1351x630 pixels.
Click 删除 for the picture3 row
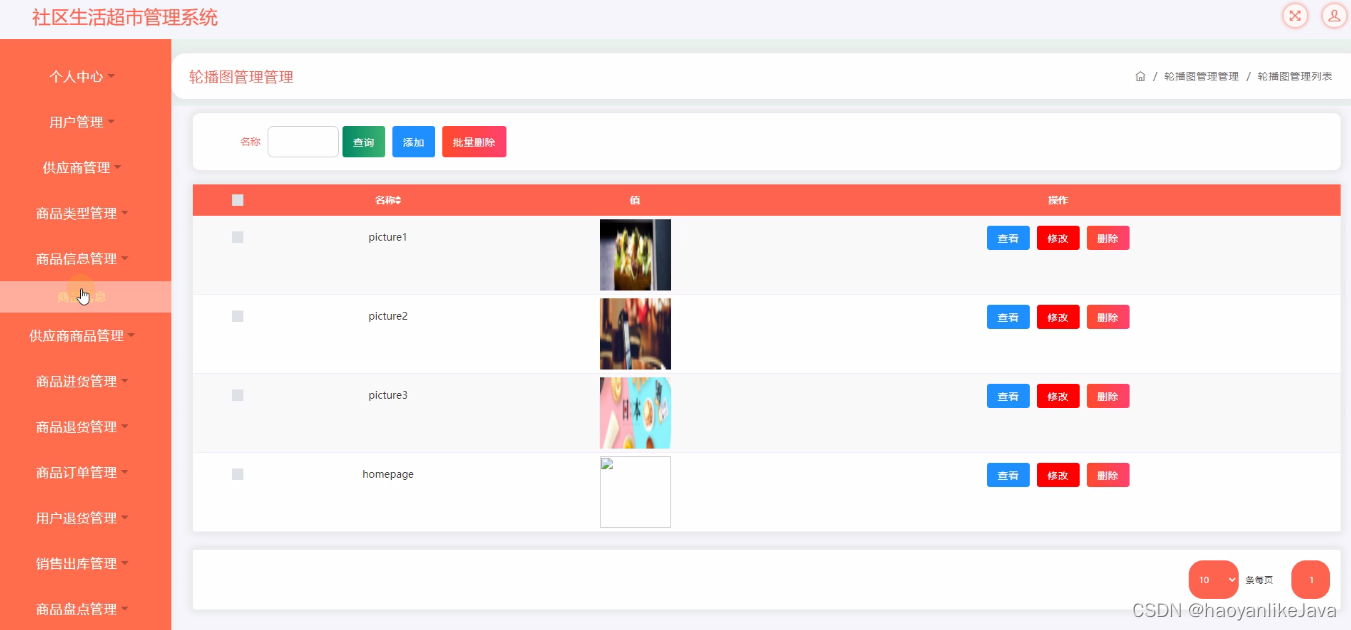pyautogui.click(x=1108, y=396)
